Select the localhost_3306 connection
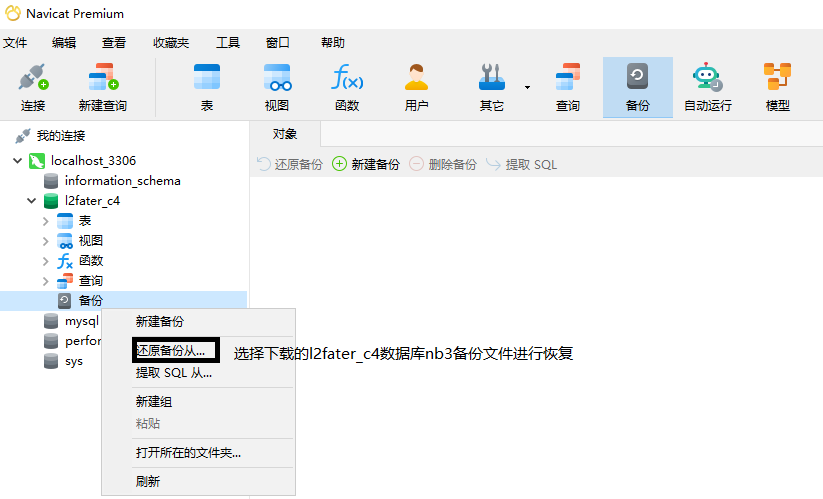The width and height of the screenshot is (823, 499). (x=93, y=161)
